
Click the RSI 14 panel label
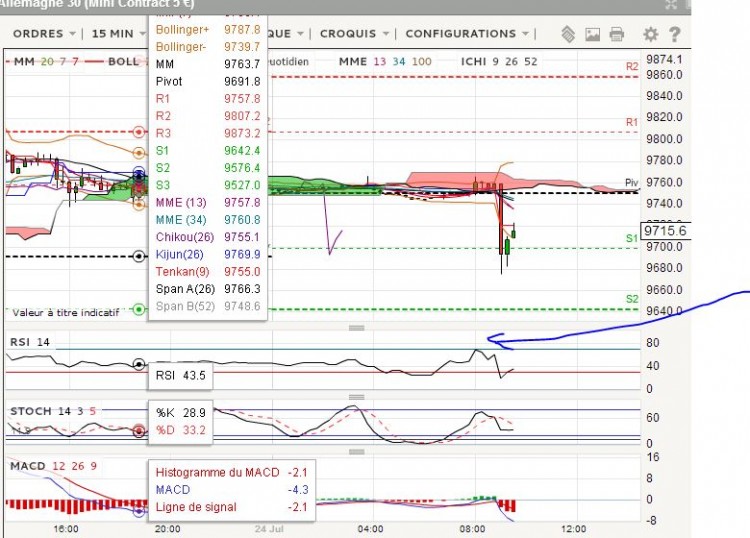coord(30,342)
